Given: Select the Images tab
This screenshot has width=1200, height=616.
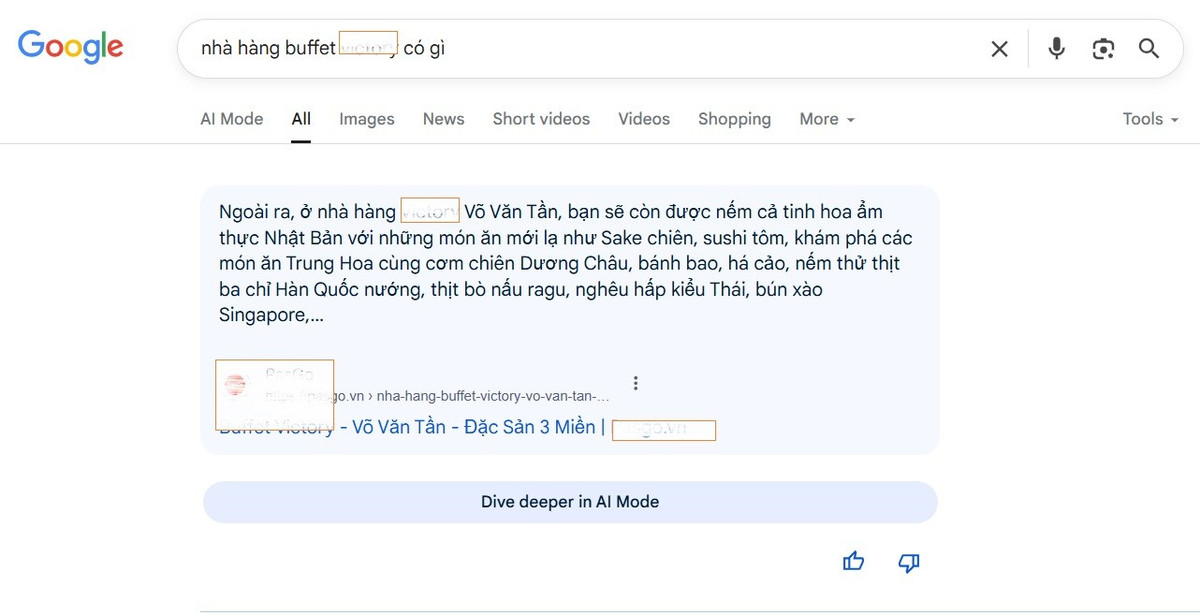Looking at the screenshot, I should (366, 119).
